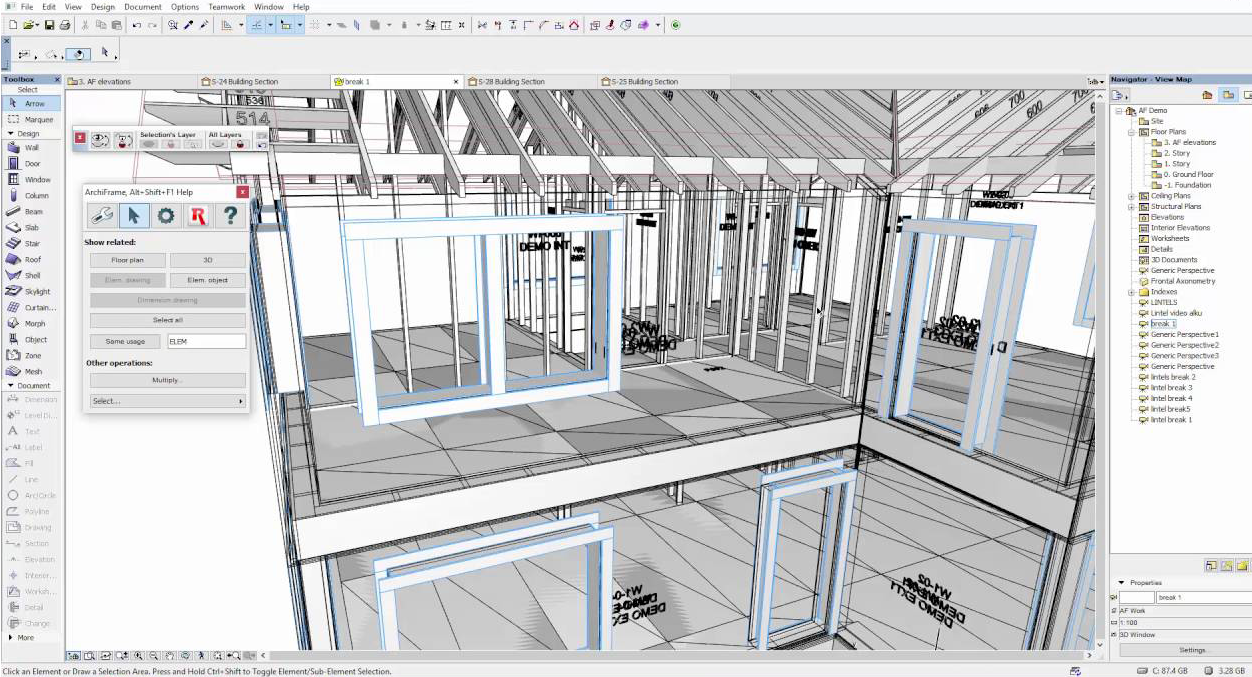Activate the Beam tool

31,211
